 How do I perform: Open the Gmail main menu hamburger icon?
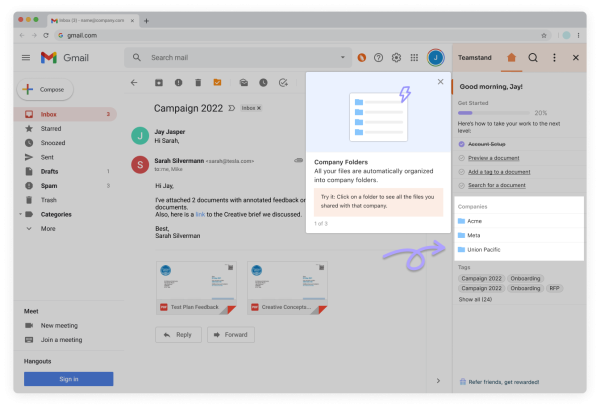(26, 58)
